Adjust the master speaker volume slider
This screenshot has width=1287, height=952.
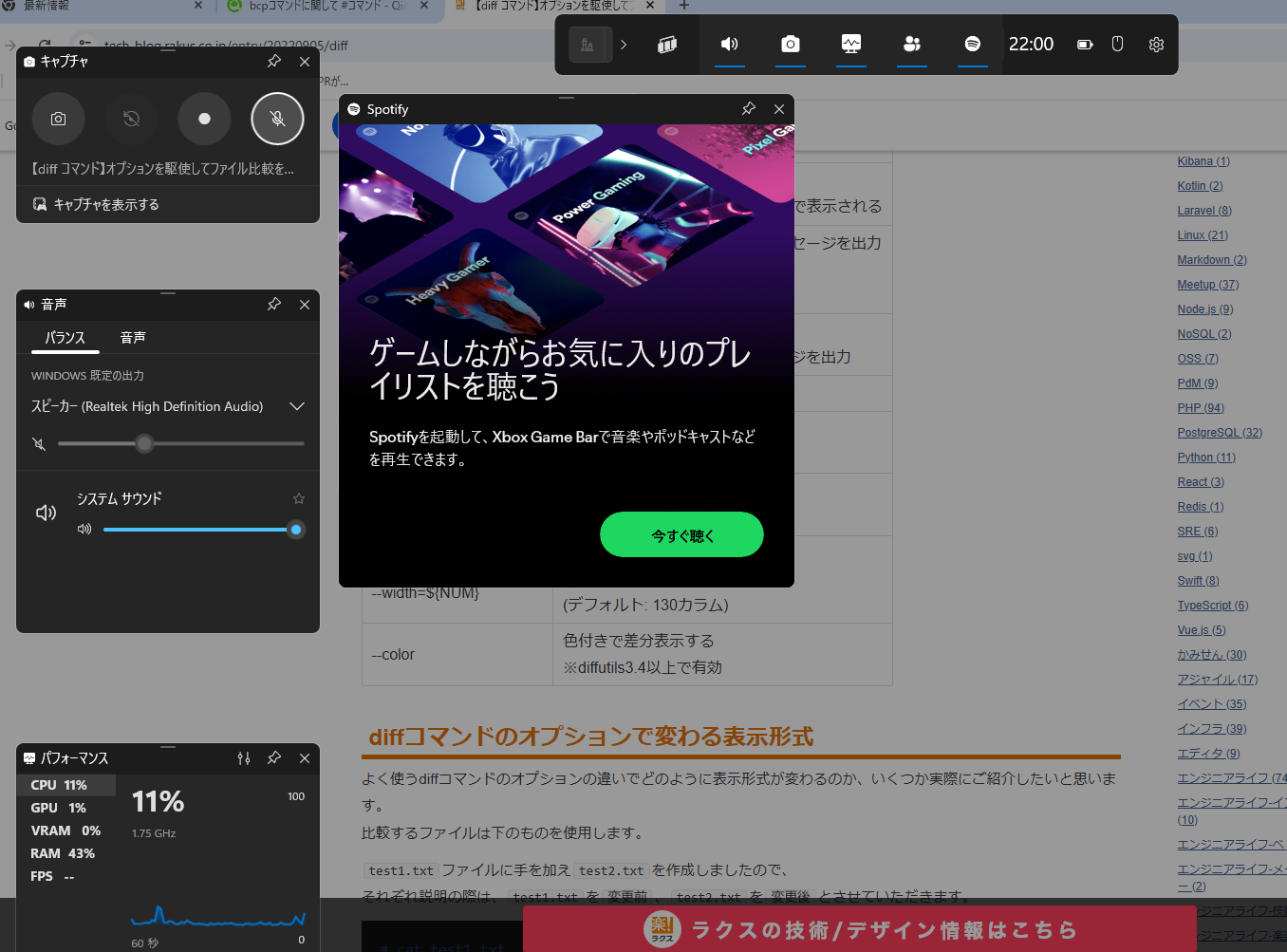[x=181, y=443]
